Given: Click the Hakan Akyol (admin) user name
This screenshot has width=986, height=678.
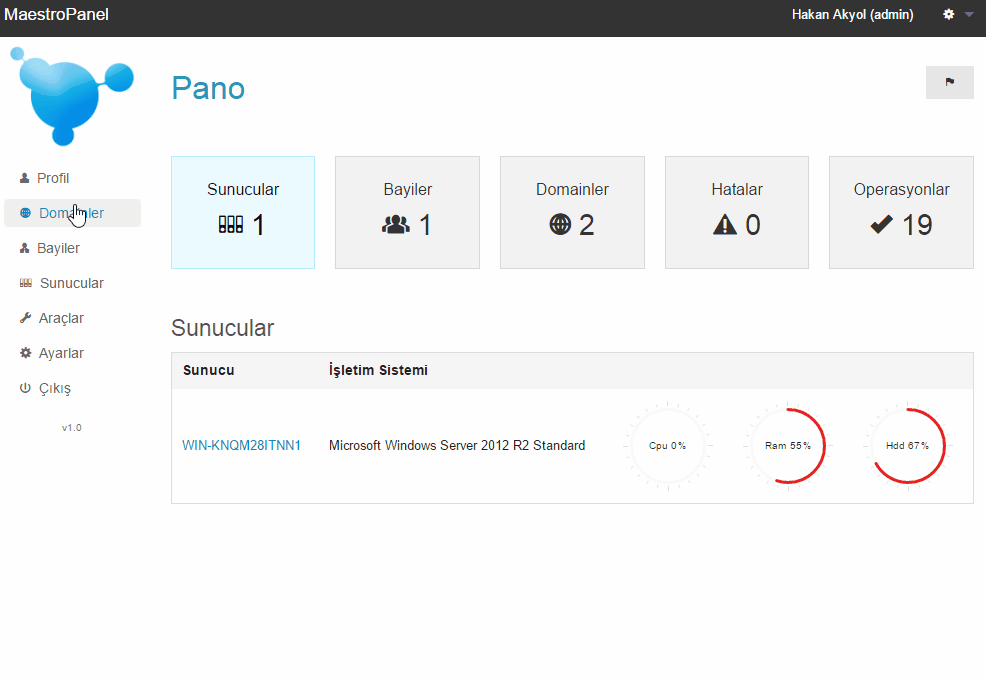Looking at the screenshot, I should 853,14.
